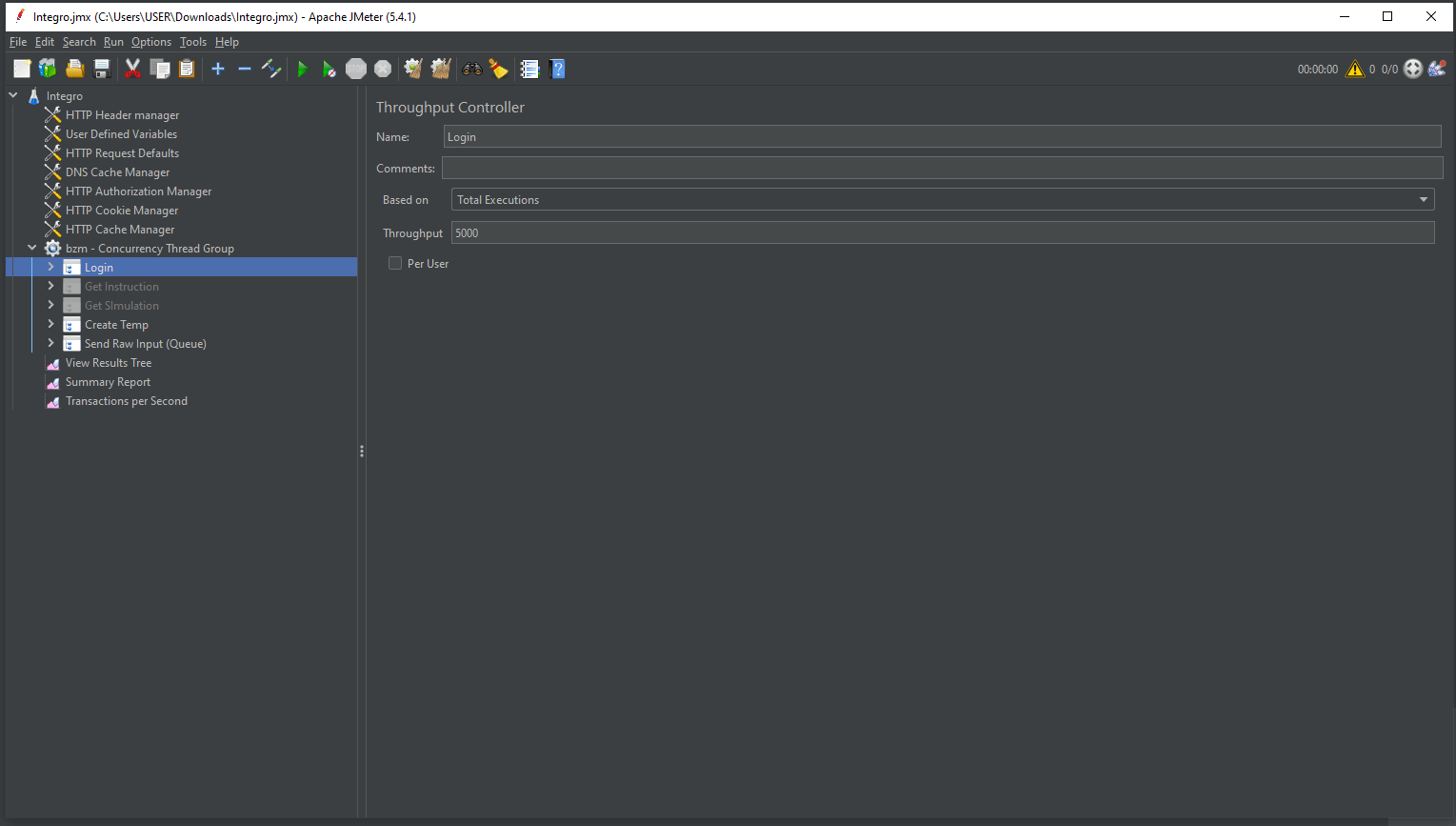Click the Clear All results broom icon
This screenshot has width=1456, height=826.
440,69
